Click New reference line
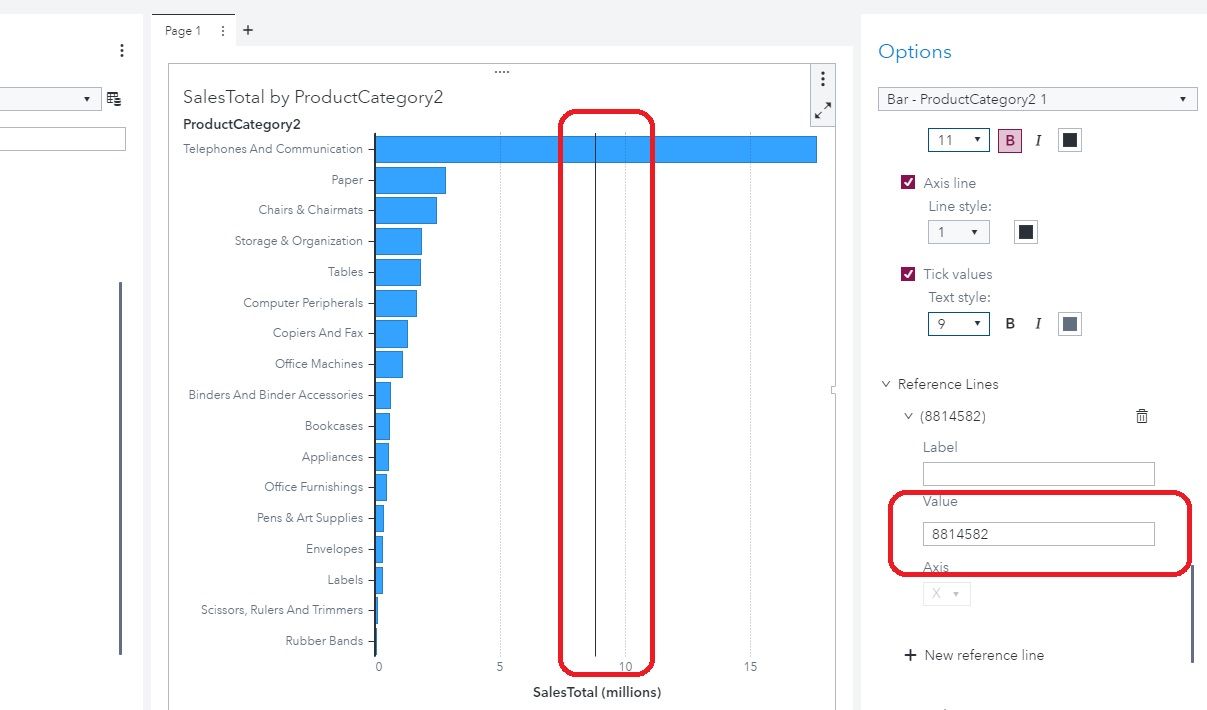 [975, 655]
